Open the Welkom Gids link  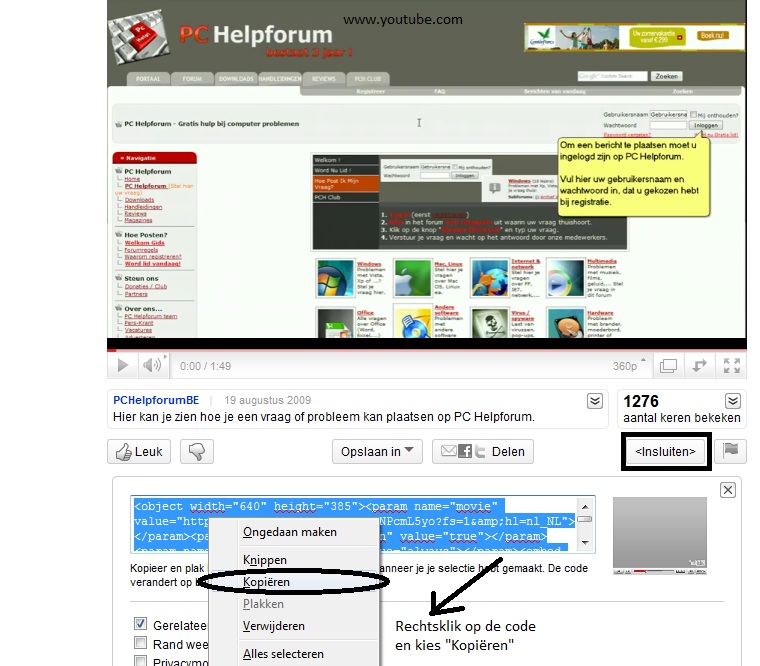coord(144,243)
